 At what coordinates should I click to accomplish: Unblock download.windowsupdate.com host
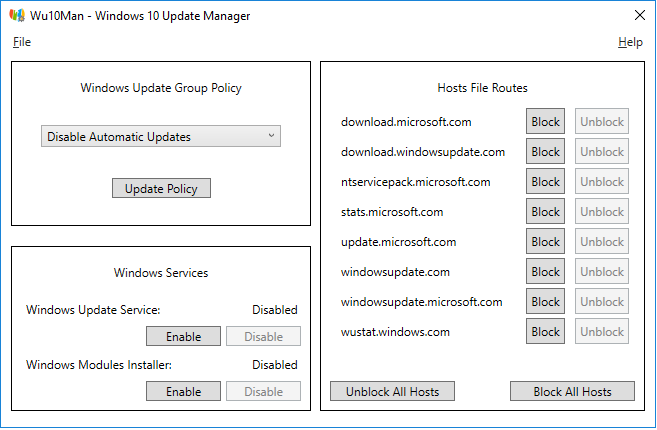coord(602,152)
